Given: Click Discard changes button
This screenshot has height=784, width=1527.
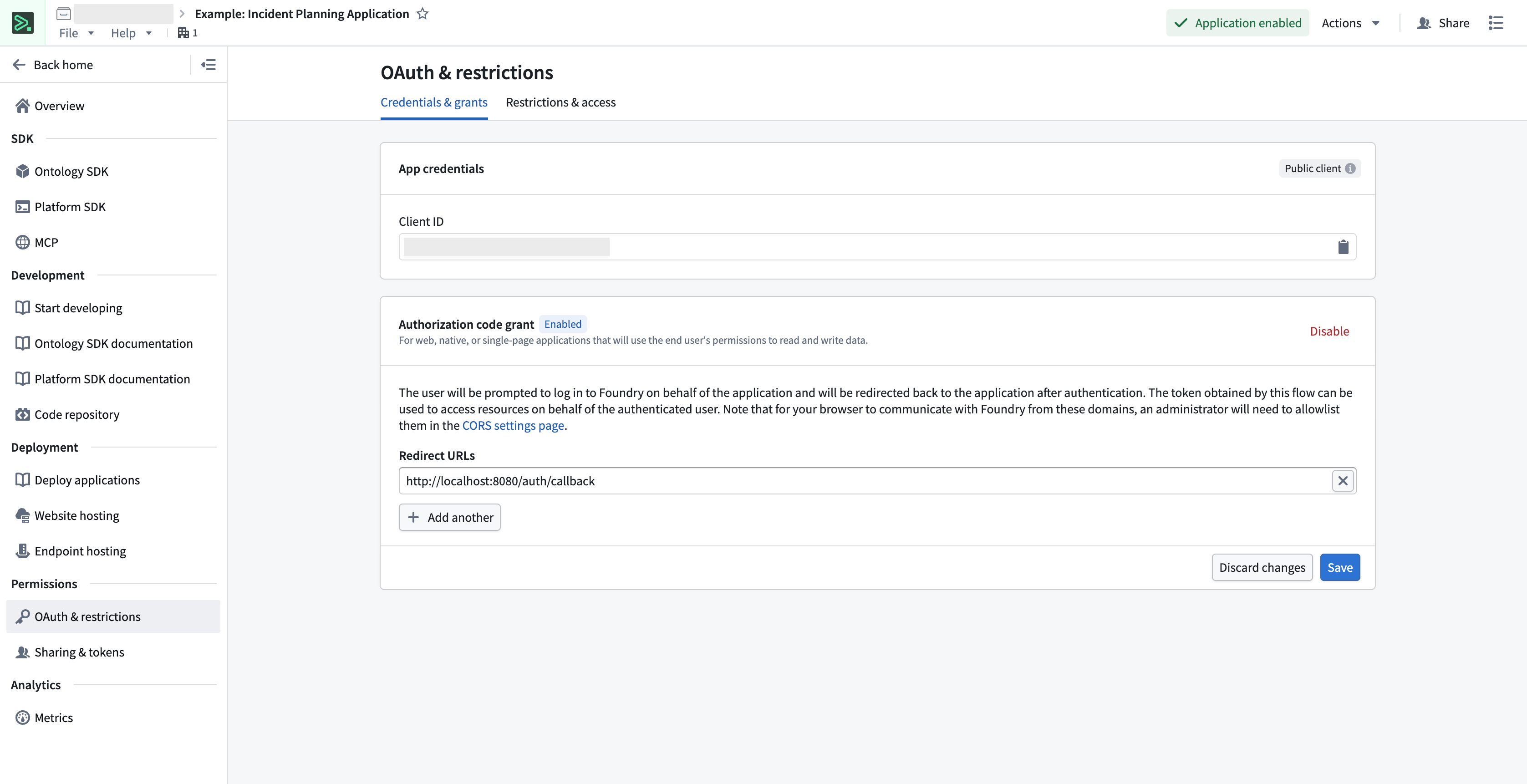Looking at the screenshot, I should [1262, 568].
